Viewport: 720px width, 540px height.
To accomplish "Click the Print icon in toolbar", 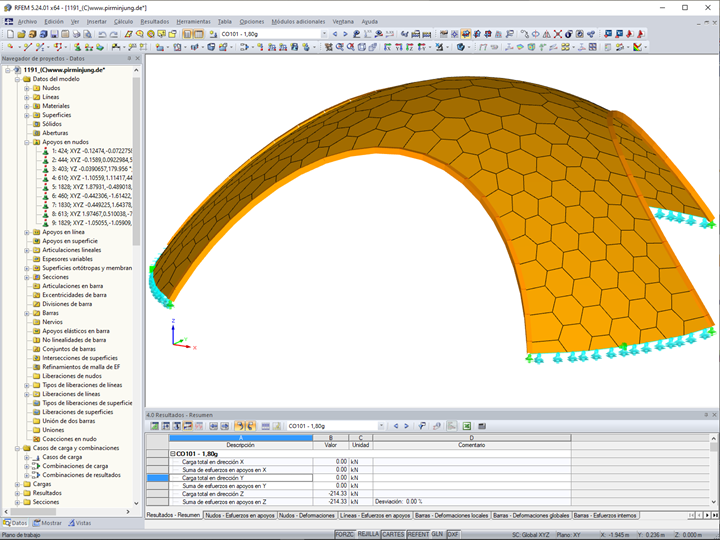I will tap(76, 34).
